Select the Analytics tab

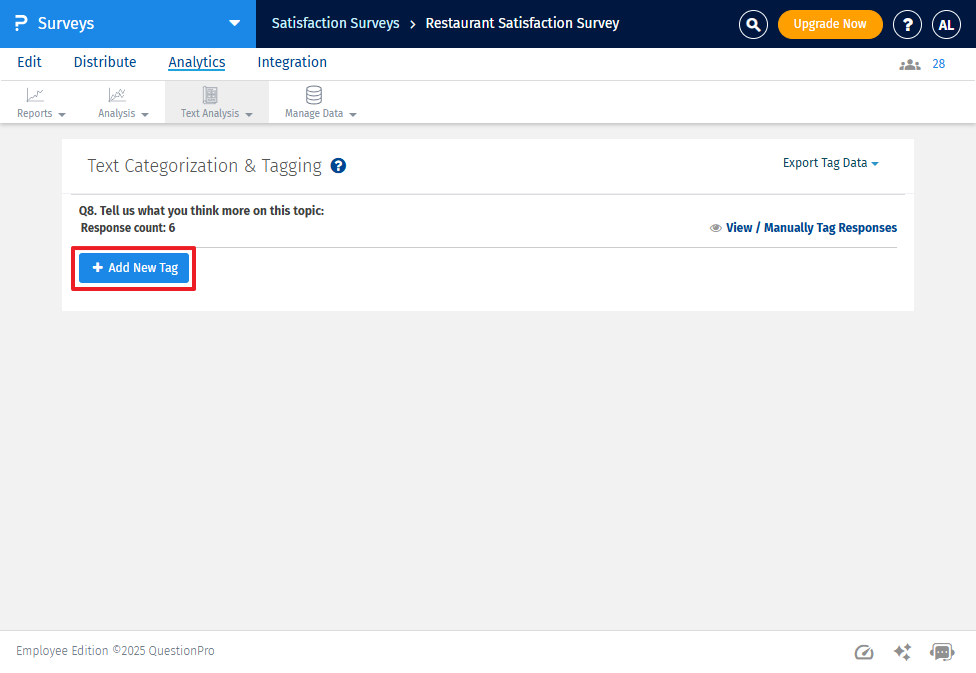(x=197, y=62)
